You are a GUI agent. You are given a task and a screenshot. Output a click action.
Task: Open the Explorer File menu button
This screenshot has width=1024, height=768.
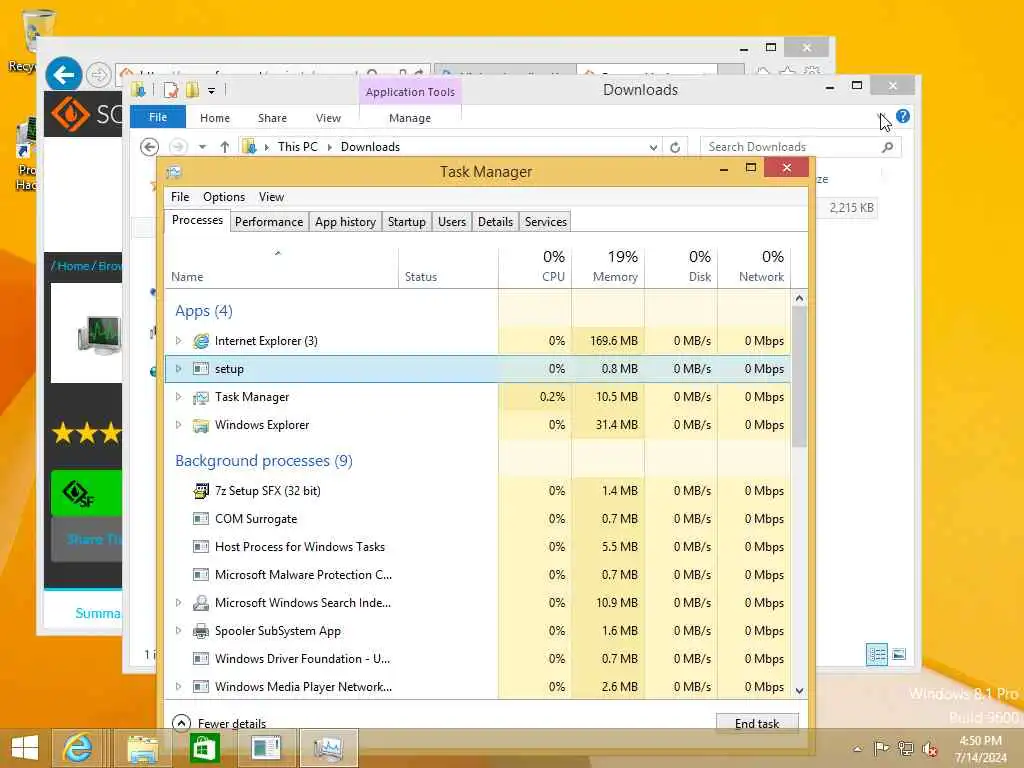point(158,118)
